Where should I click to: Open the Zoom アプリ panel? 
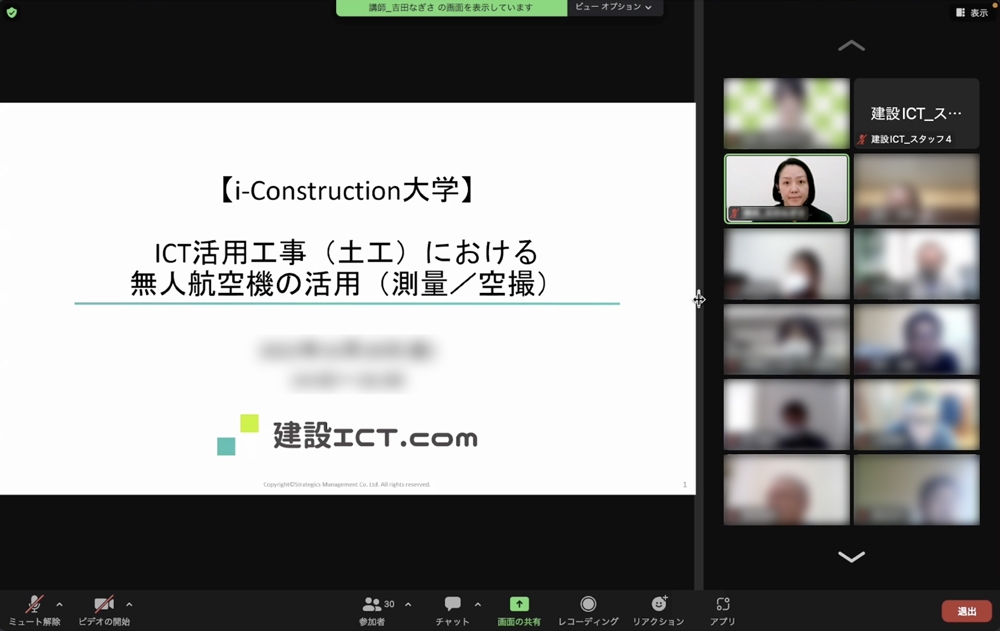pyautogui.click(x=722, y=610)
